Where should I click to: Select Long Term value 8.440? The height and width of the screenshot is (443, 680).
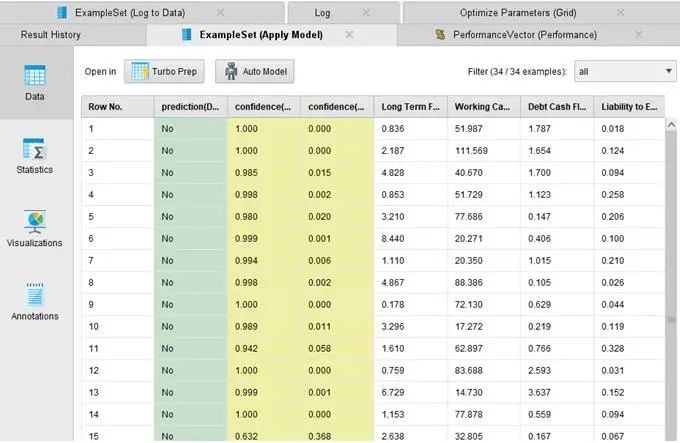pyautogui.click(x=393, y=238)
